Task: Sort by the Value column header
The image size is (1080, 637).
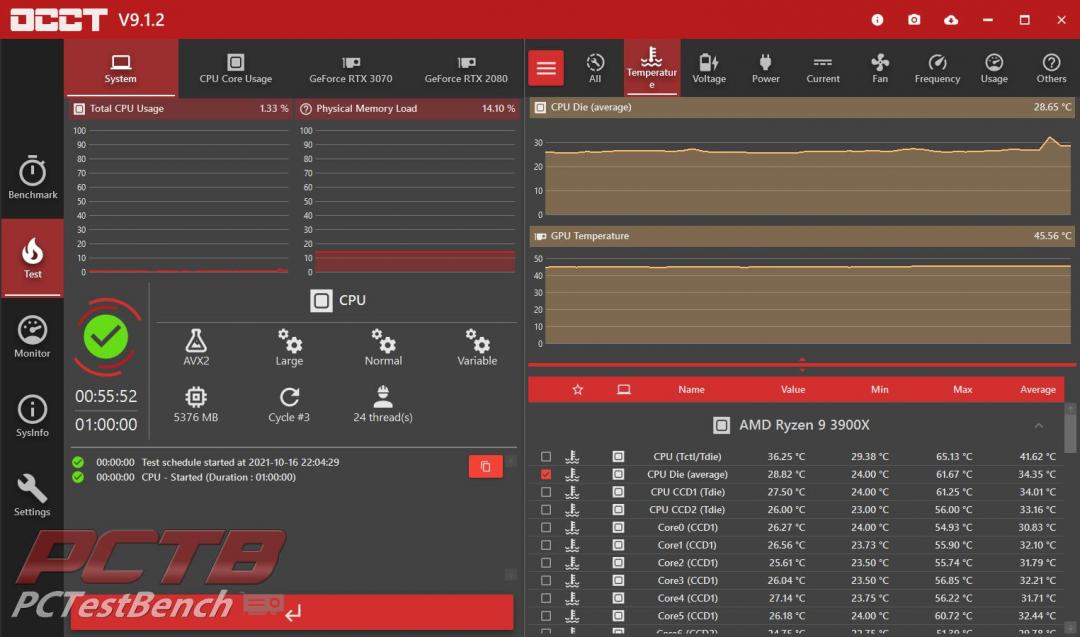Action: coord(793,390)
